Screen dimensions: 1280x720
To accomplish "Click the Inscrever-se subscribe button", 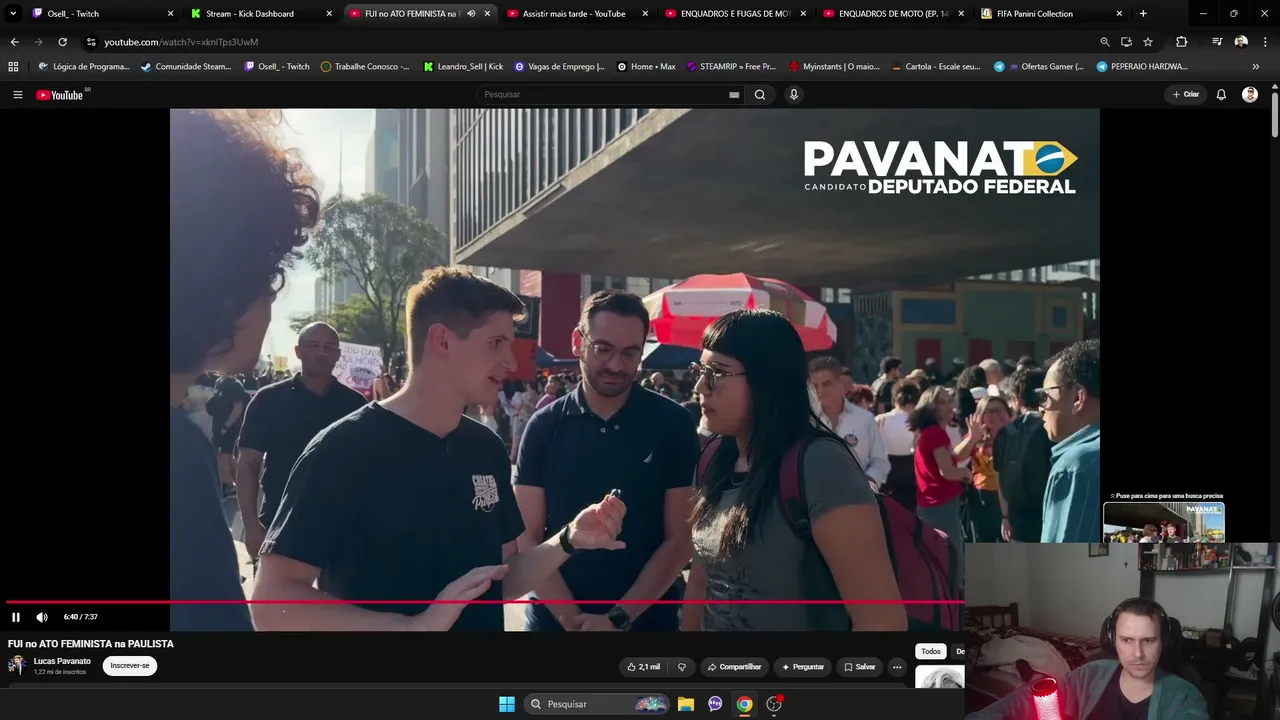I will (x=130, y=666).
